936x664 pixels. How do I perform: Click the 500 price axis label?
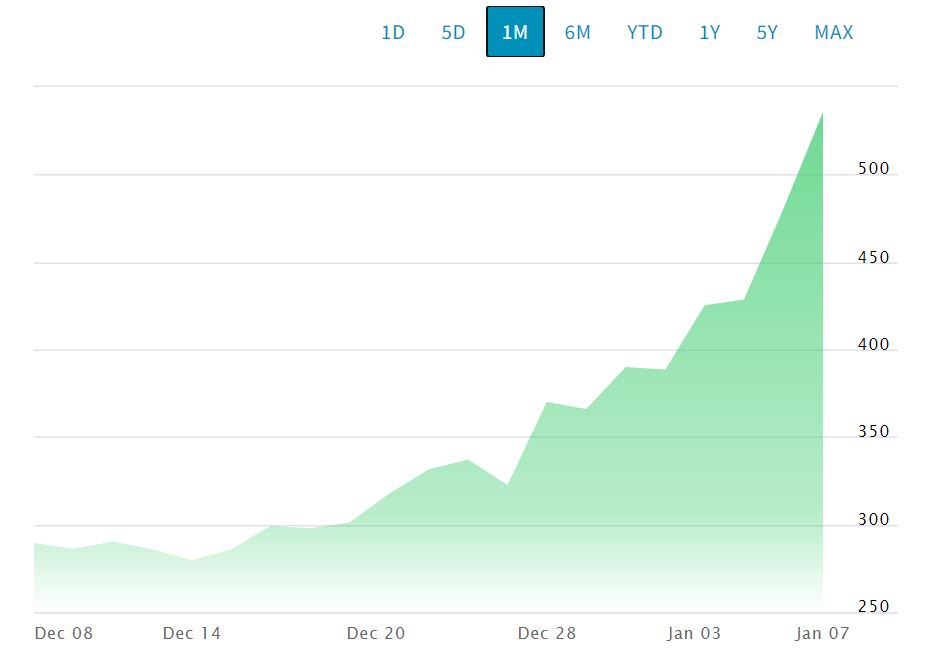tap(873, 169)
